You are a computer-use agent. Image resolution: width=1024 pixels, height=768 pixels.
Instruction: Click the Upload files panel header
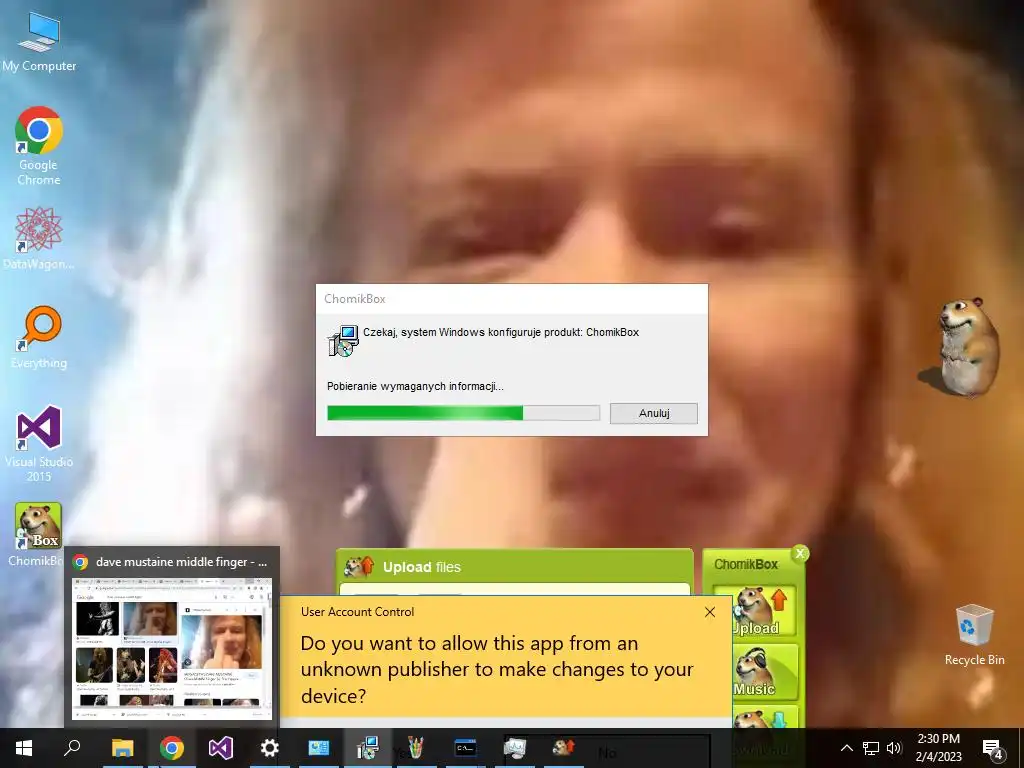click(x=515, y=567)
